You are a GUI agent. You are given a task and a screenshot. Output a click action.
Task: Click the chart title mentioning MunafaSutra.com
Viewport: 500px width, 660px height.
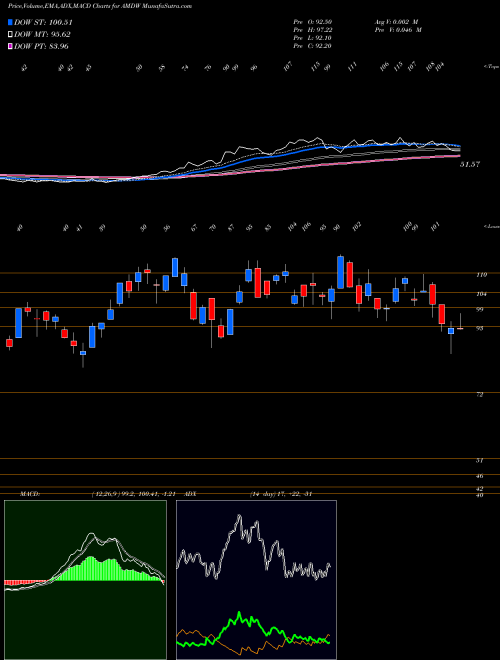tap(100, 6)
